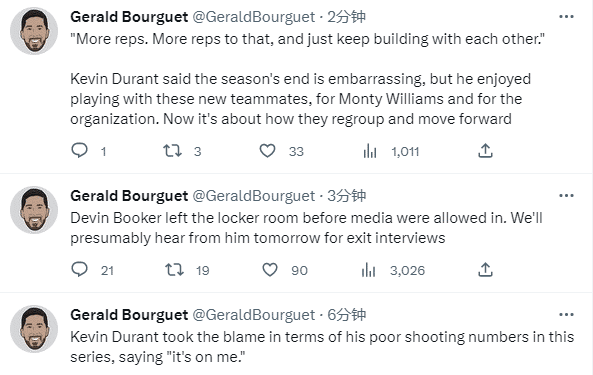
Task: Retweet the "More reps" tweet with 3 retweets
Action: click(x=172, y=151)
